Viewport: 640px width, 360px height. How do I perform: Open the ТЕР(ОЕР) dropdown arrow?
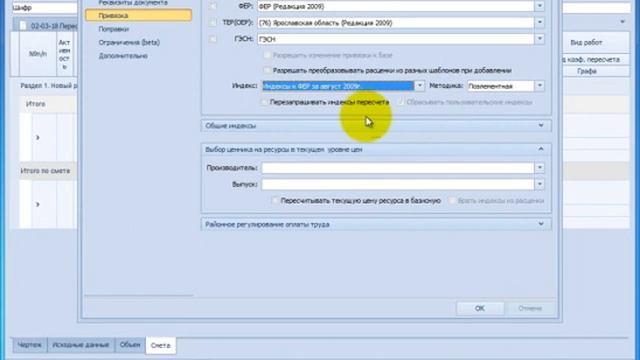pyautogui.click(x=540, y=22)
